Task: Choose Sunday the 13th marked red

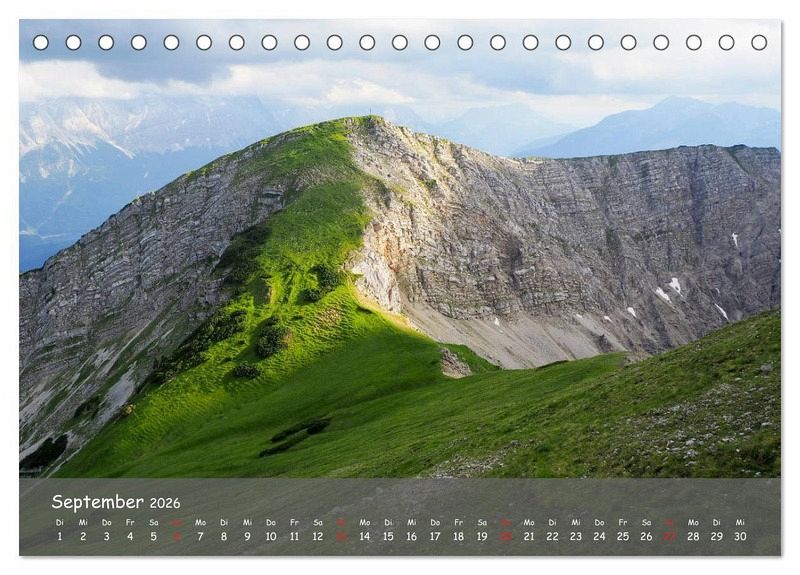Action: (341, 536)
